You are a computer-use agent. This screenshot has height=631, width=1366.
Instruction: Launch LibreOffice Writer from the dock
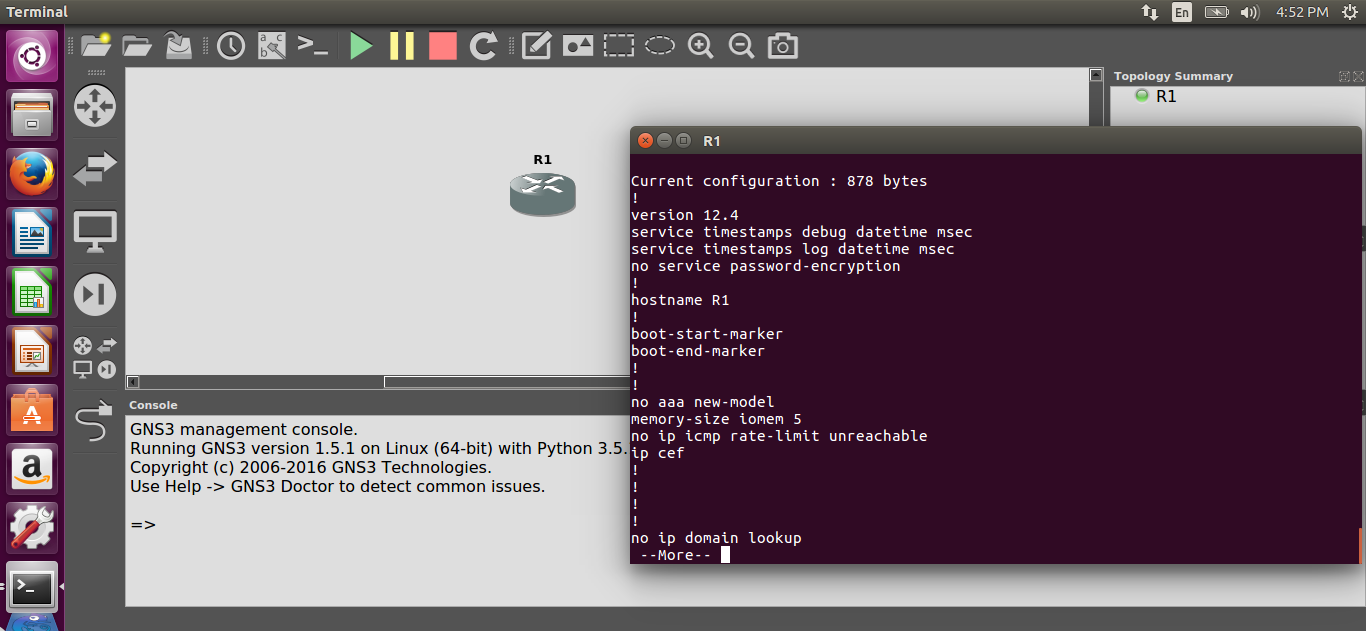pos(32,233)
